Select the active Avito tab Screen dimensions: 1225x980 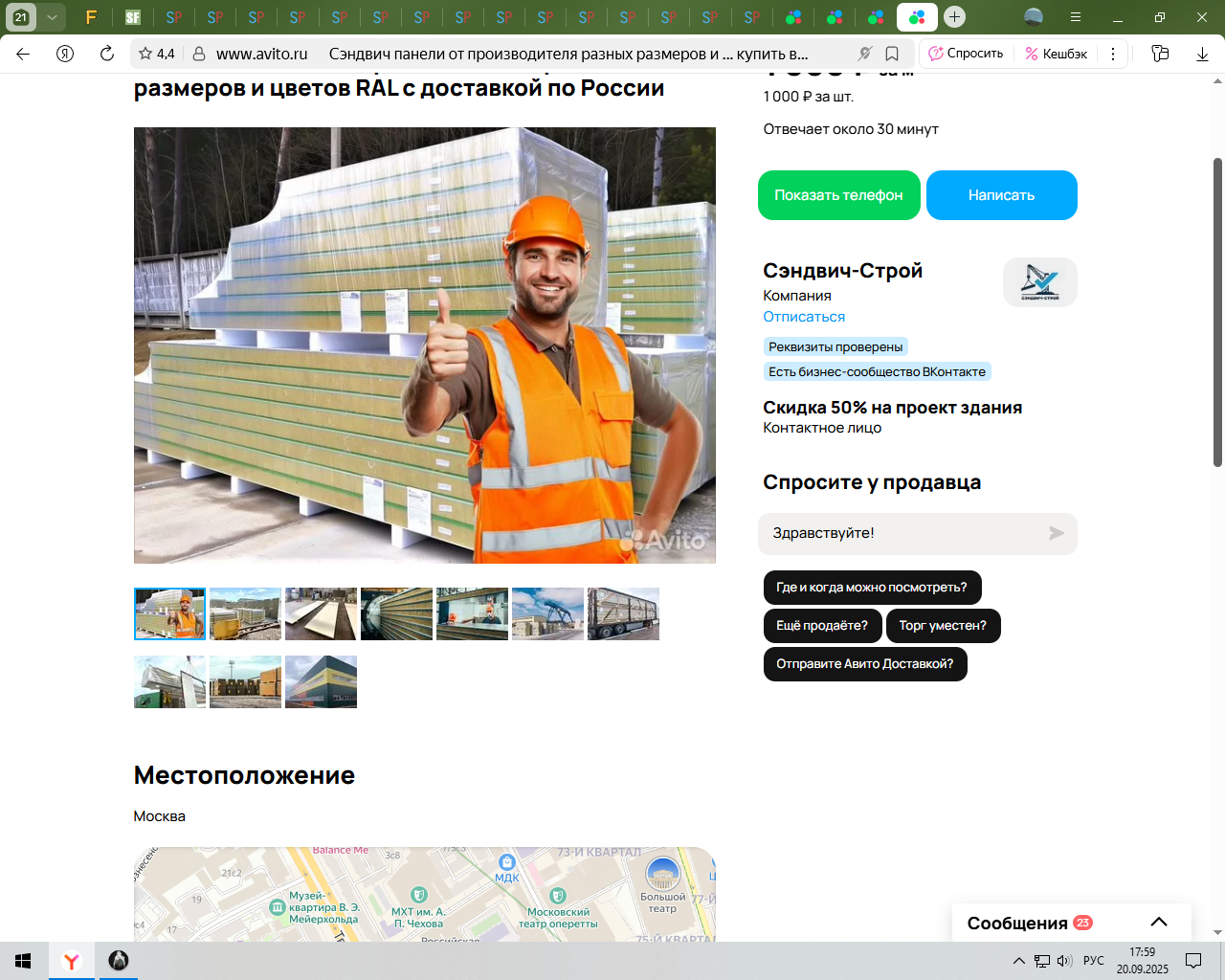point(917,17)
